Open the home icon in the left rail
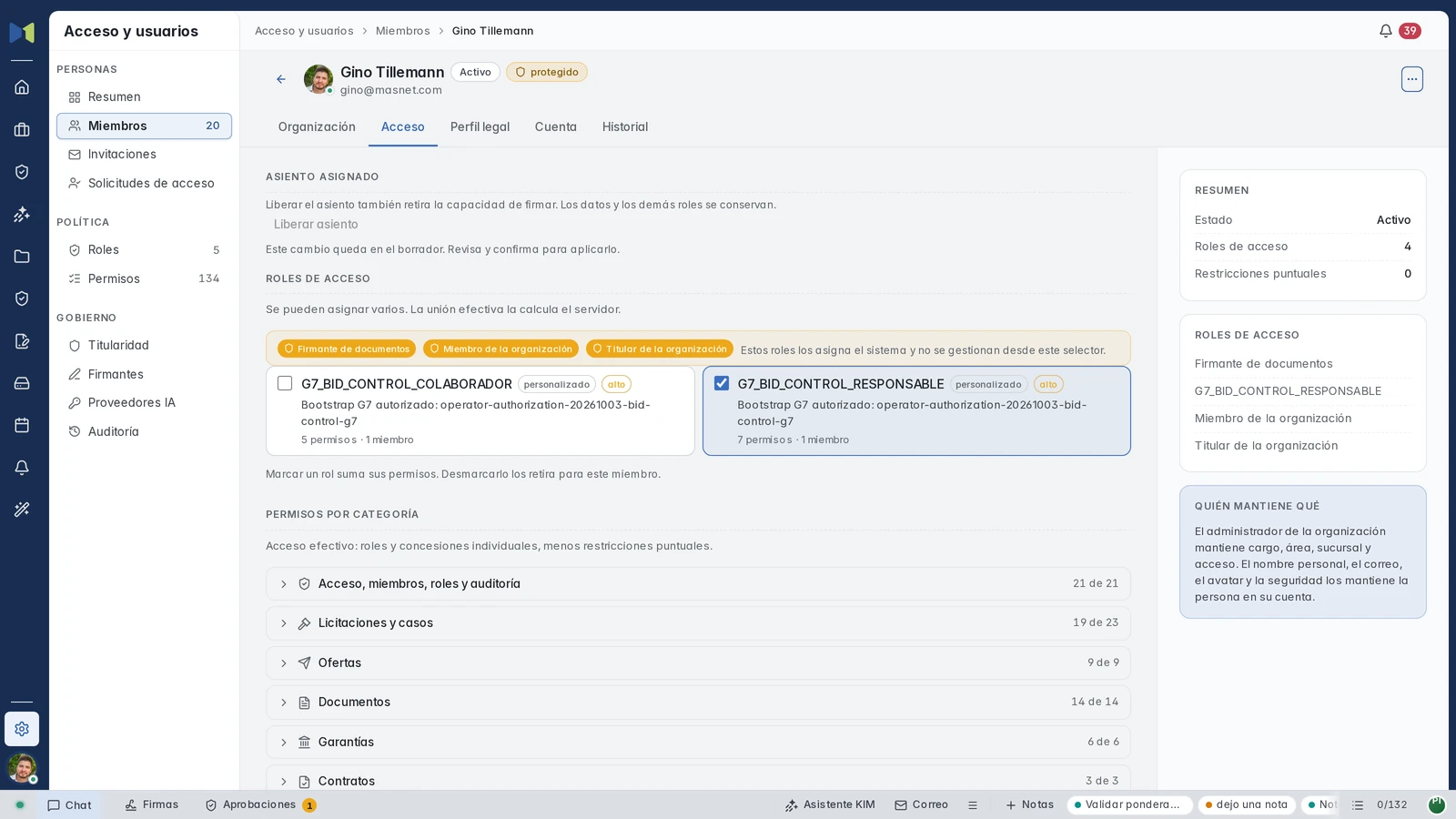This screenshot has width=1456, height=819. [x=22, y=87]
